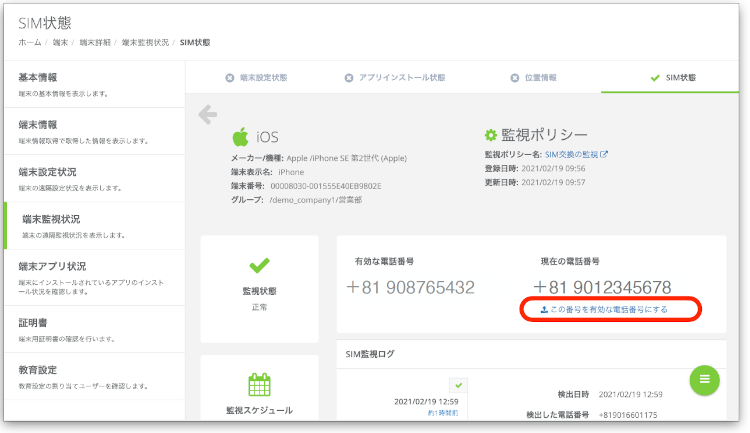Click the group path /demo_company1/営業部

pyautogui.click(x=316, y=200)
